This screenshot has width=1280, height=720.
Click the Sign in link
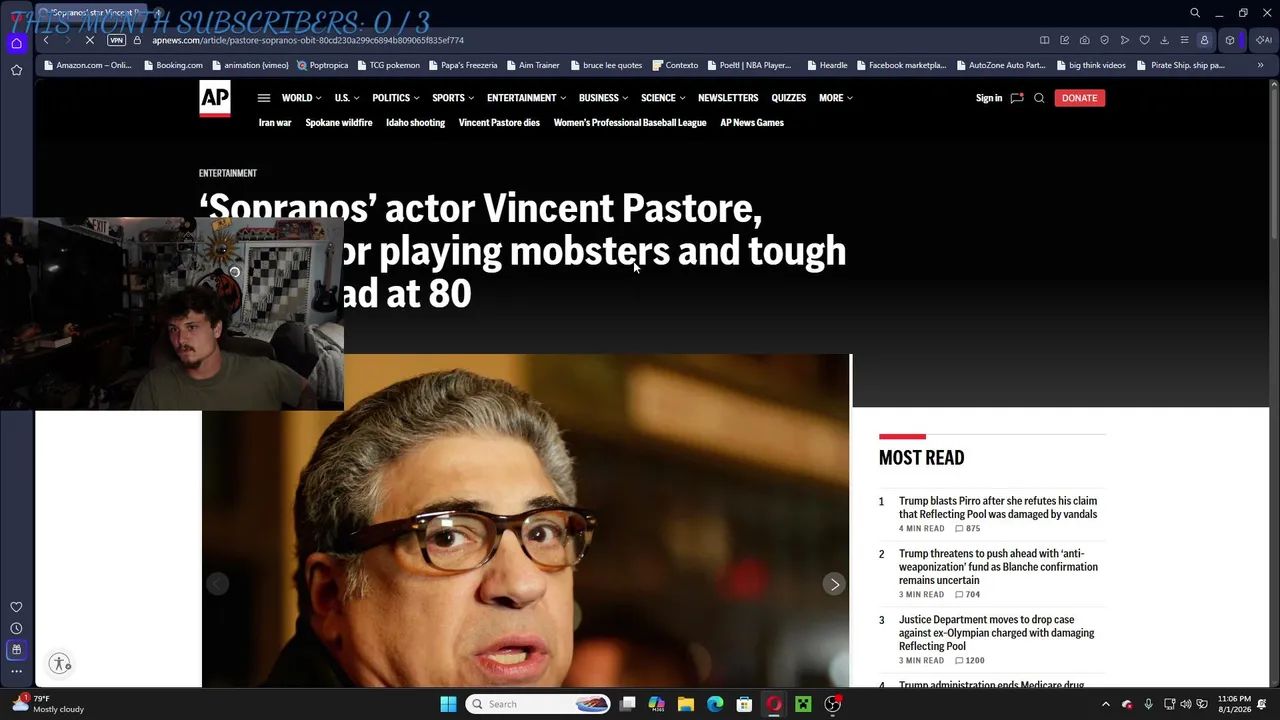coord(989,98)
